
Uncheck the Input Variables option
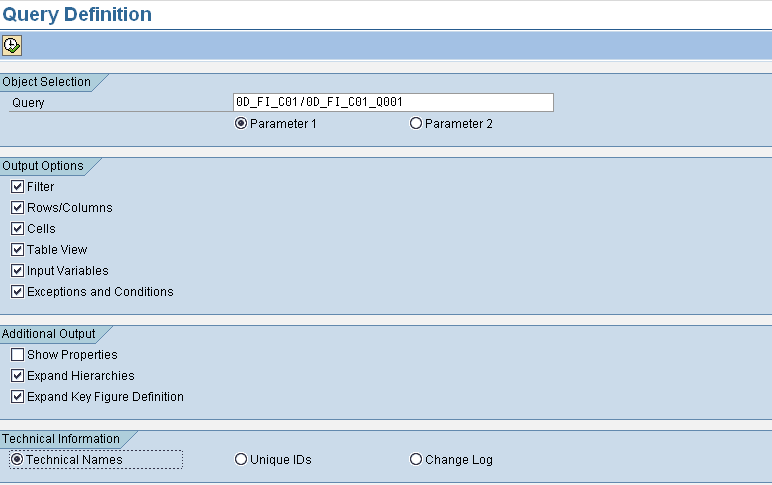tap(17, 271)
